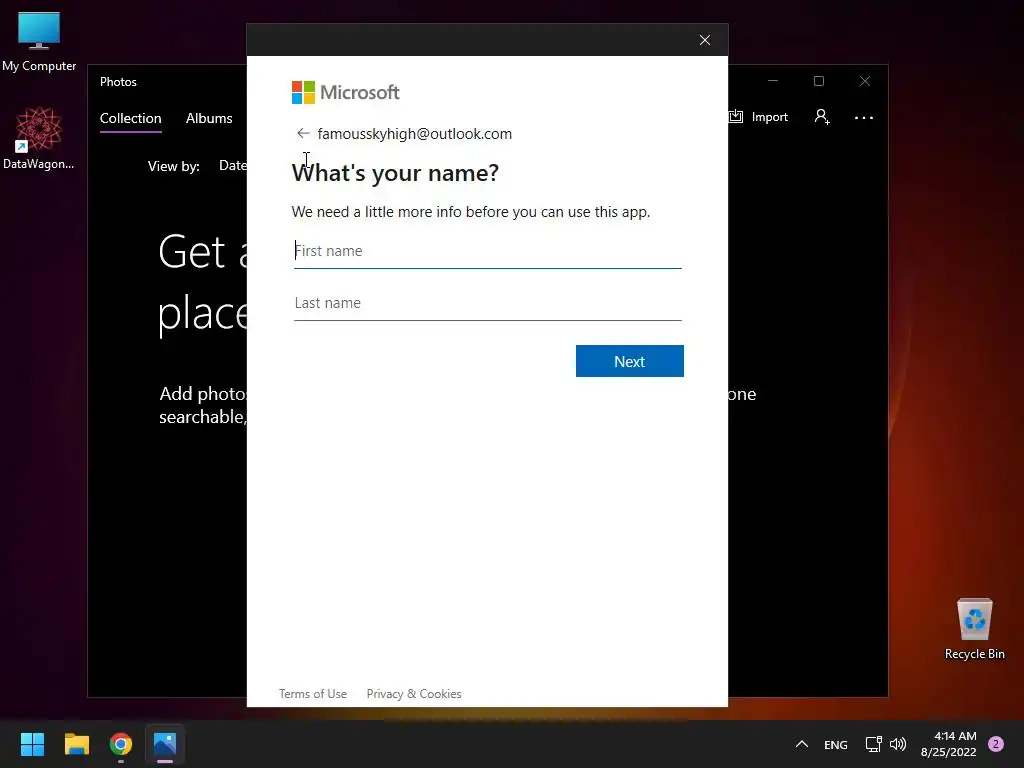
Task: Open network status tray icon
Action: pos(873,744)
